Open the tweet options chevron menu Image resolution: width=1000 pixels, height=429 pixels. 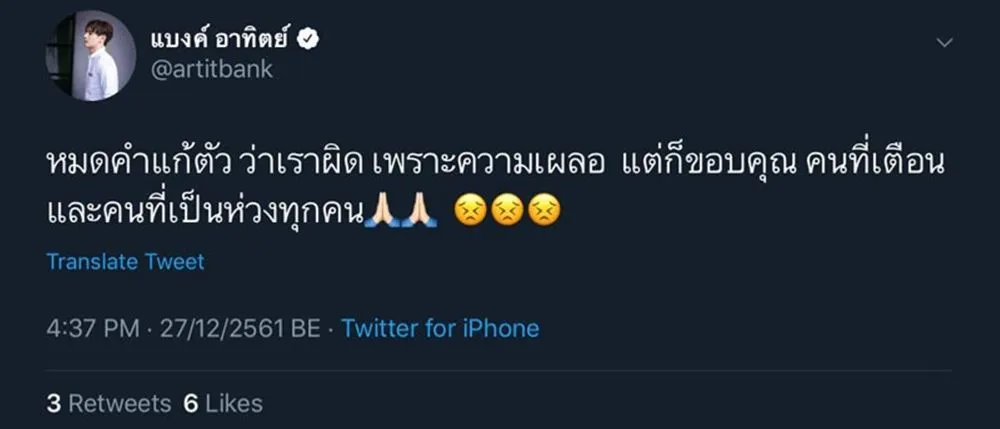coord(944,43)
